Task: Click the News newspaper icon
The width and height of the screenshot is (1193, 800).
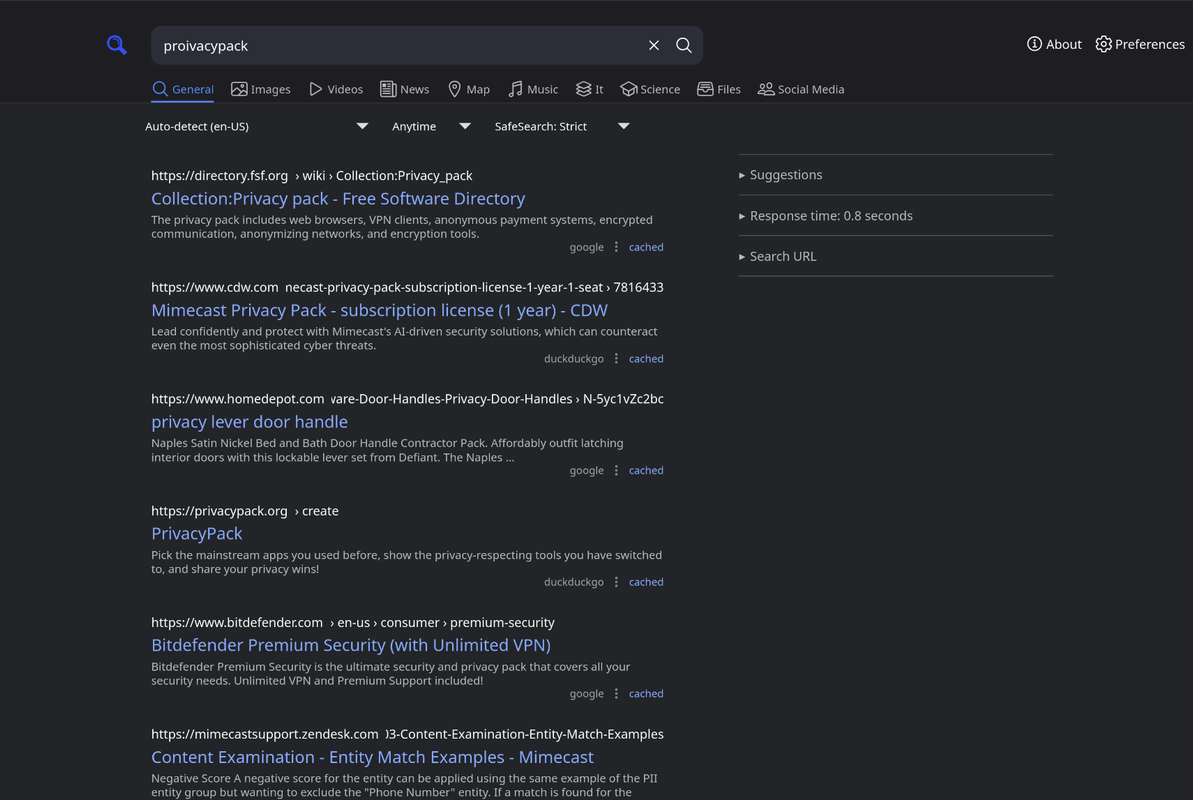Action: click(x=388, y=89)
